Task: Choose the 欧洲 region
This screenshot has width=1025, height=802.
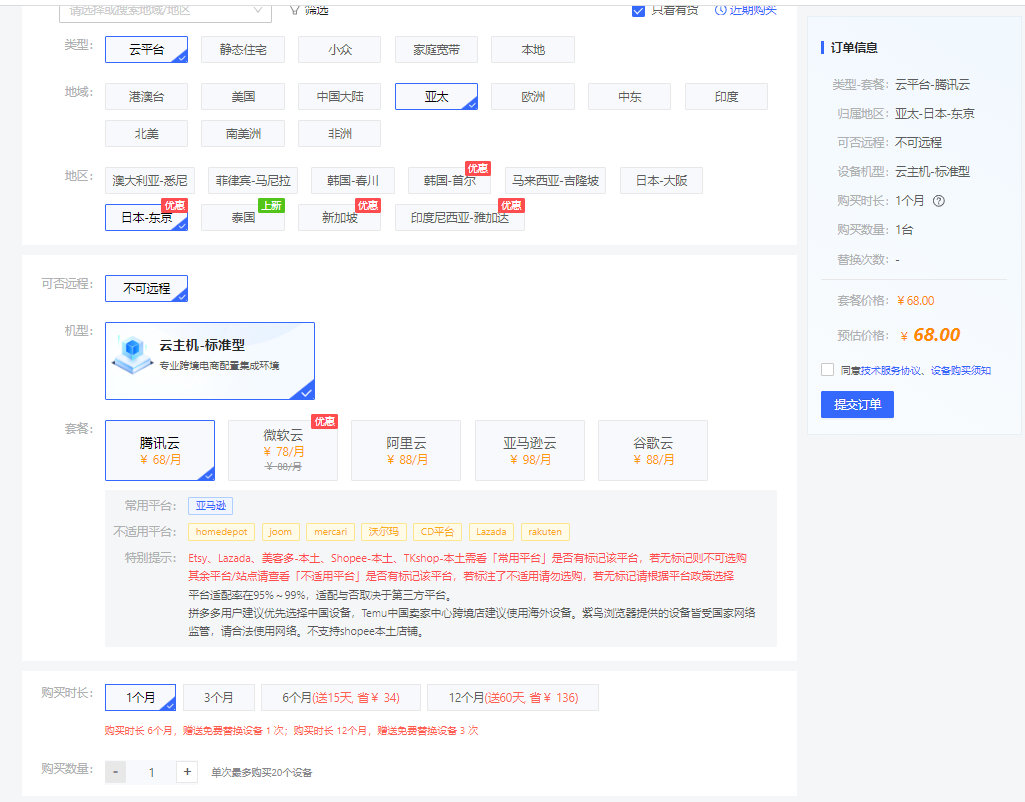Action: [x=533, y=97]
